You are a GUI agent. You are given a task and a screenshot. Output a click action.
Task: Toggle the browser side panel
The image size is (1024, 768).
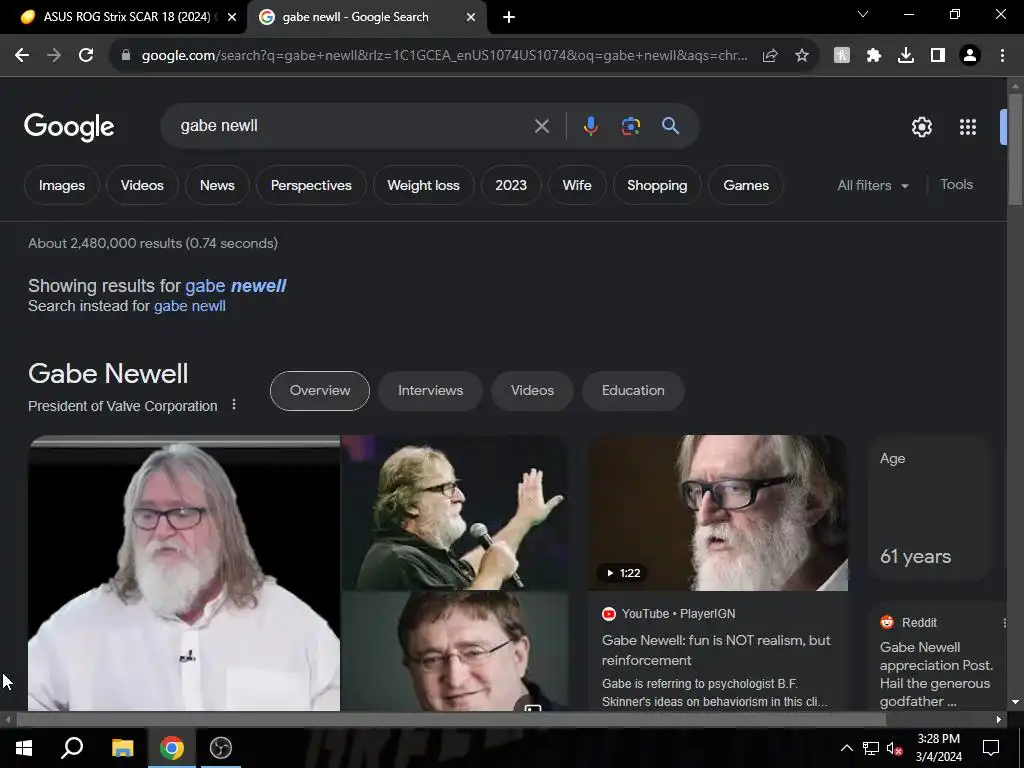938,56
